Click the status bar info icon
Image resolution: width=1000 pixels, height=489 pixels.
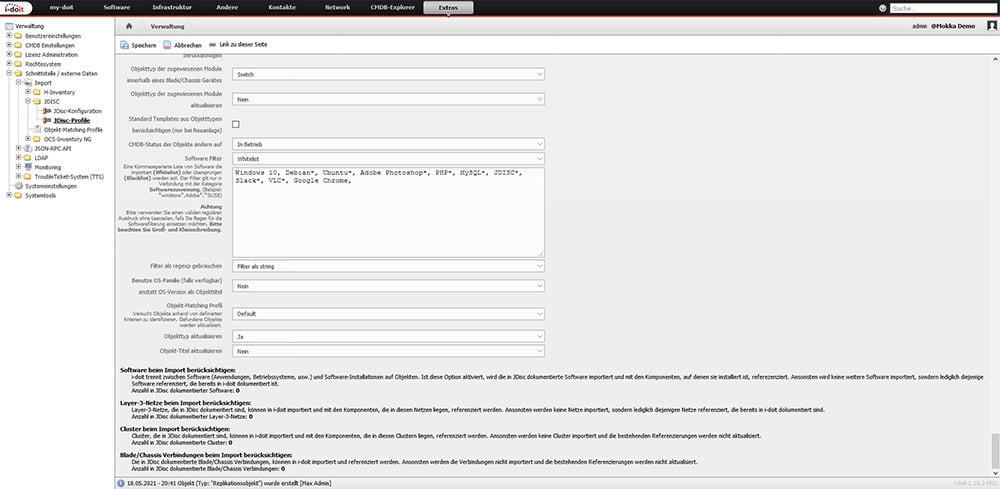coord(121,483)
